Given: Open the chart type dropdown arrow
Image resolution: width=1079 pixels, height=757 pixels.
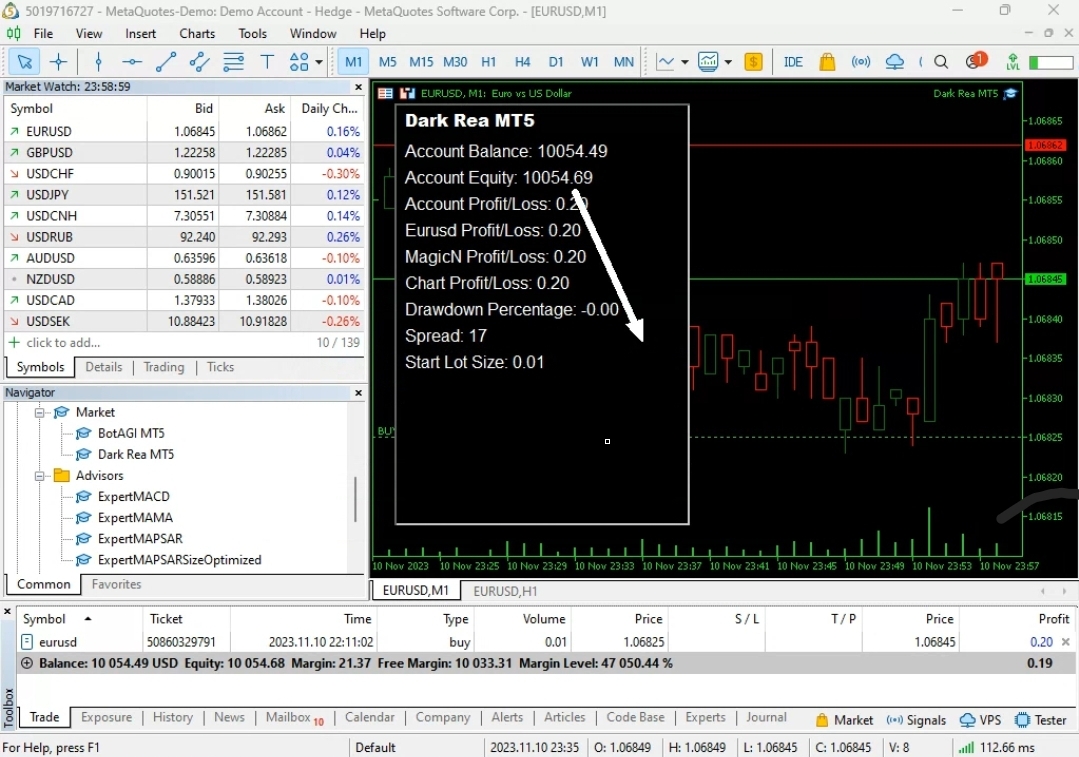Looking at the screenshot, I should pos(685,62).
